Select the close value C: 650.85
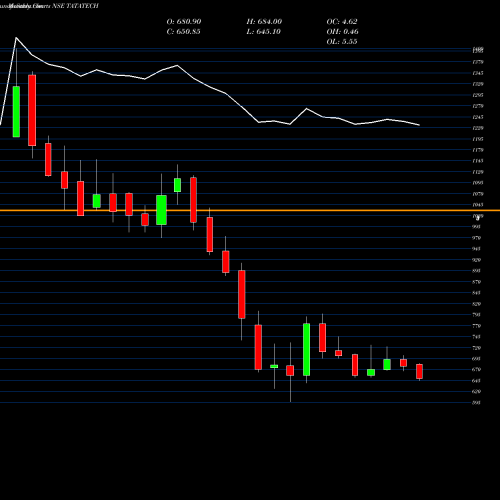The width and height of the screenshot is (500, 500). (183, 32)
